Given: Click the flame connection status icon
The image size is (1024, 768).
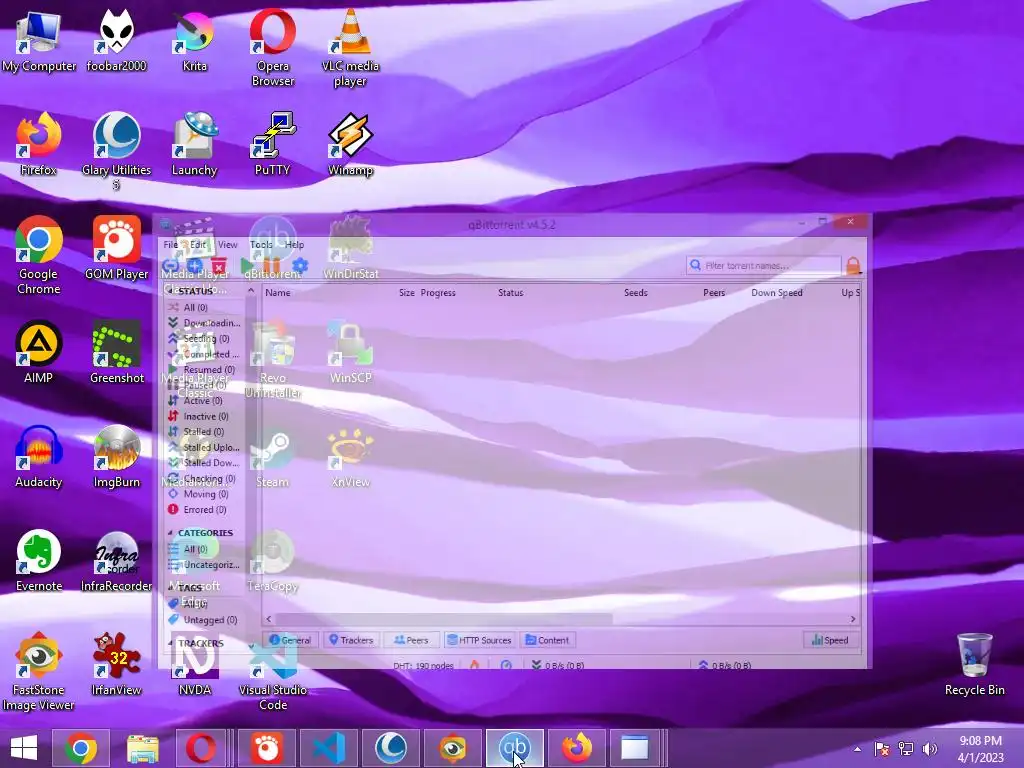Looking at the screenshot, I should coord(475,665).
